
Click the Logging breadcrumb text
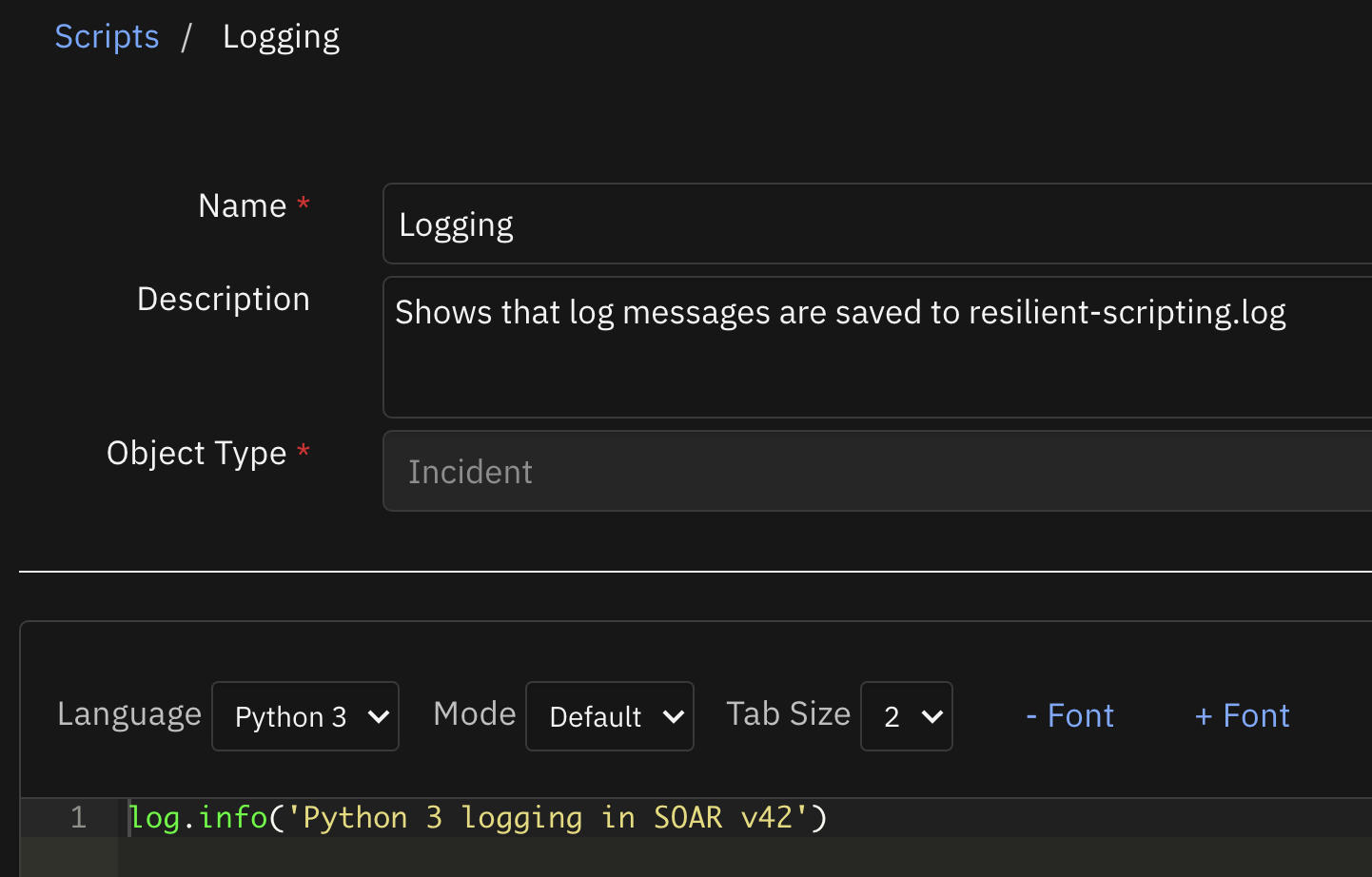[x=281, y=37]
